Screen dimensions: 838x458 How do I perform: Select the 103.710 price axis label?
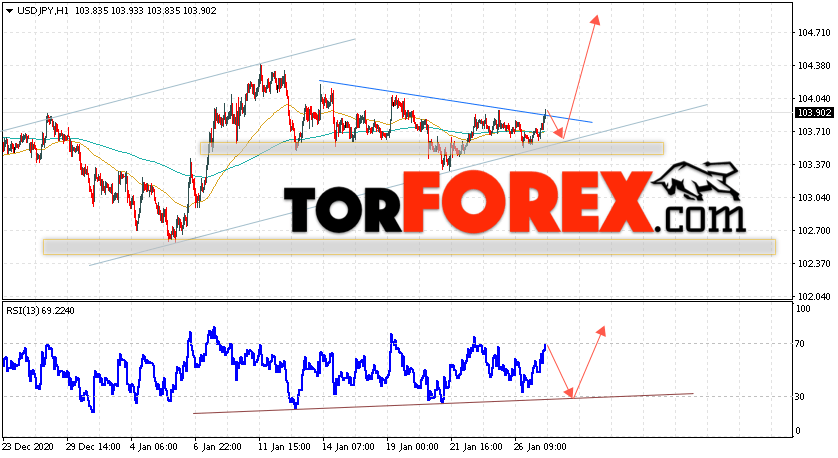click(814, 132)
